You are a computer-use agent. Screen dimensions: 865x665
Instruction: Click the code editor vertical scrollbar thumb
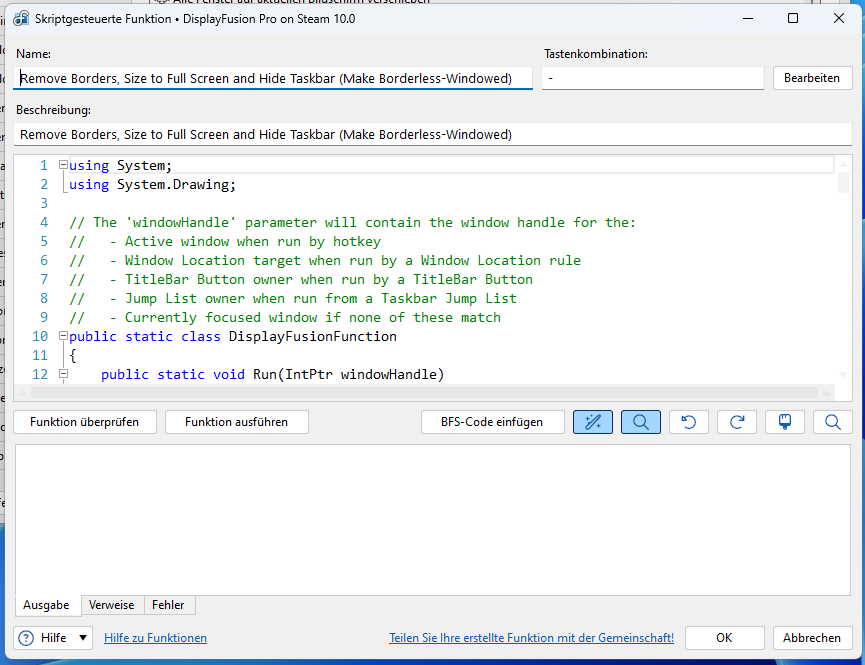click(843, 182)
